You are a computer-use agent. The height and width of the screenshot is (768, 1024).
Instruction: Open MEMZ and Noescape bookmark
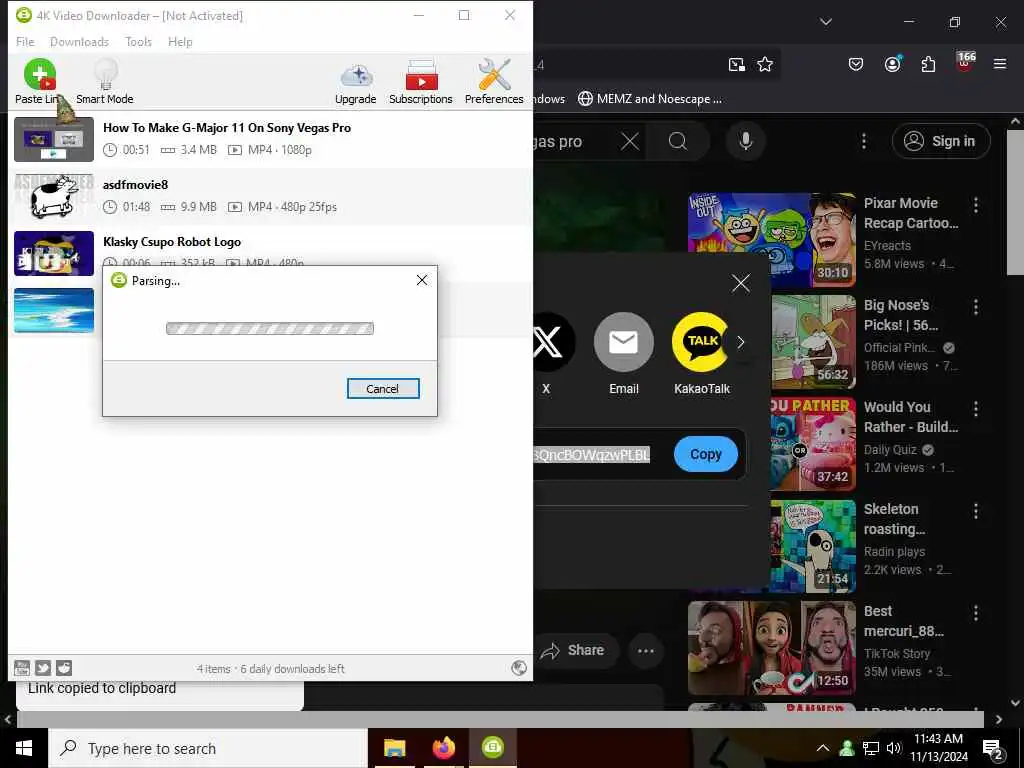(x=650, y=99)
